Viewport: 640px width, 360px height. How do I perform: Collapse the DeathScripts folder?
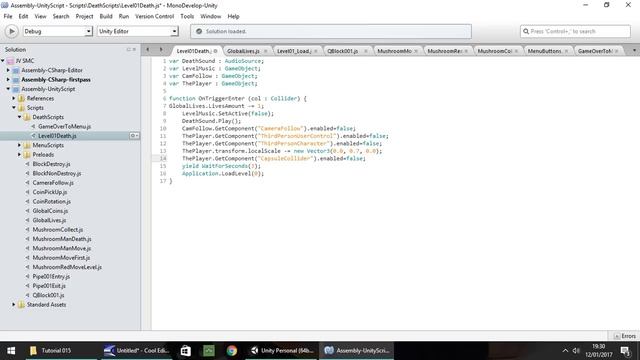coord(19,117)
